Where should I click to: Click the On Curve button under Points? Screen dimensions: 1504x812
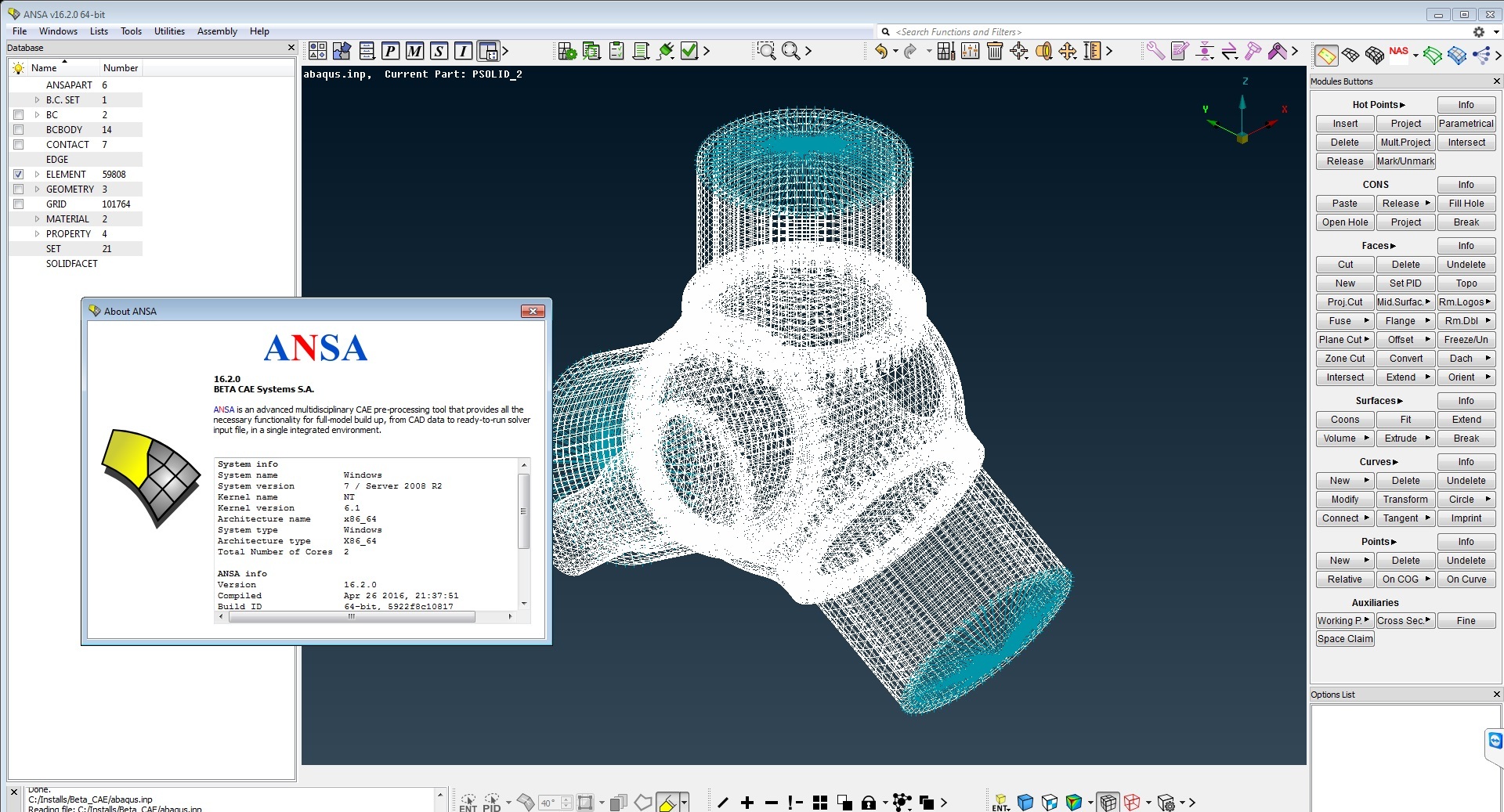point(1466,579)
